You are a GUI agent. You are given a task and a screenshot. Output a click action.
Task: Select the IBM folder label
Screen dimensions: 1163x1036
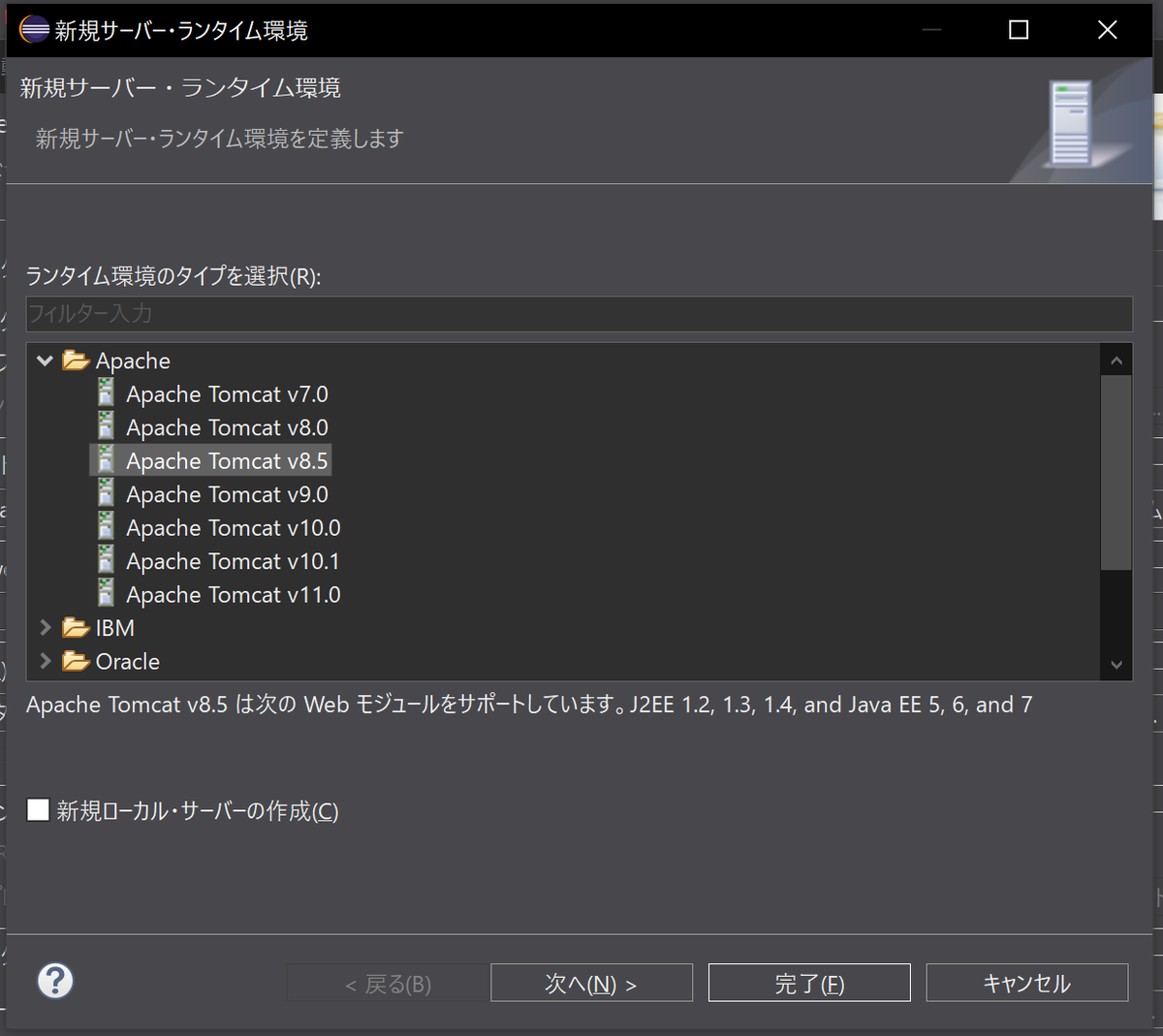(x=115, y=628)
